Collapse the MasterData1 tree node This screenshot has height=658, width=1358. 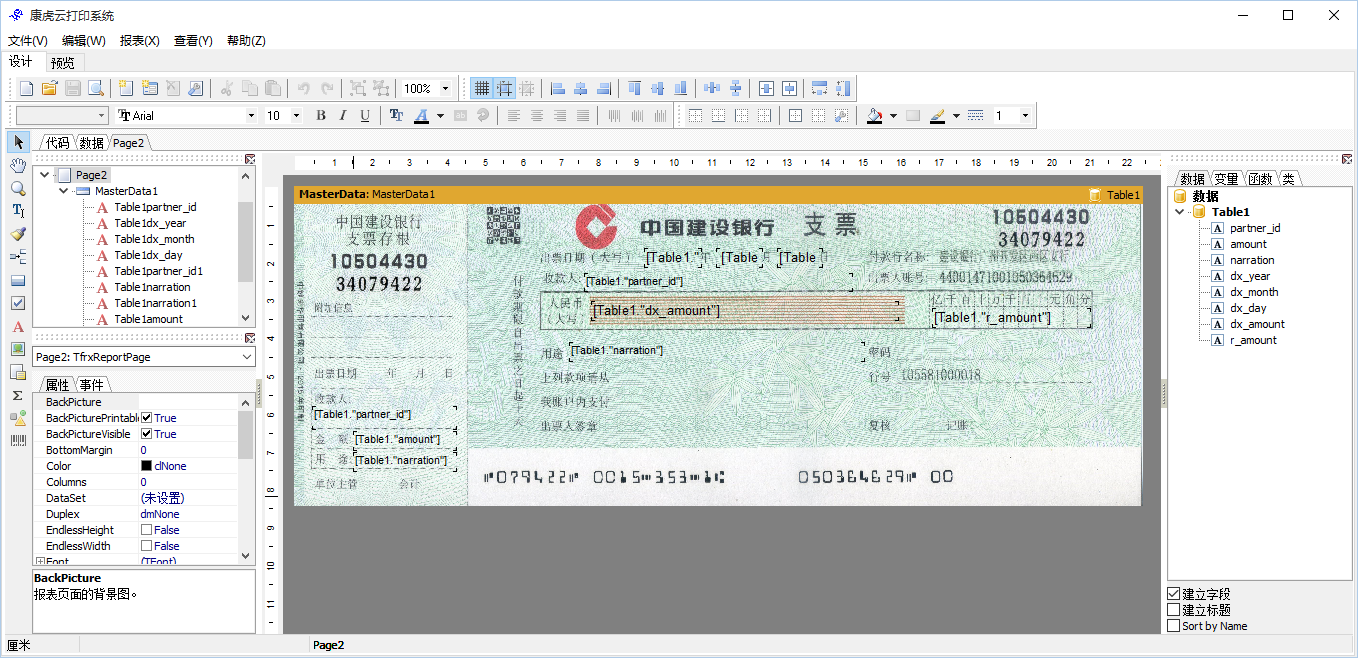(64, 191)
